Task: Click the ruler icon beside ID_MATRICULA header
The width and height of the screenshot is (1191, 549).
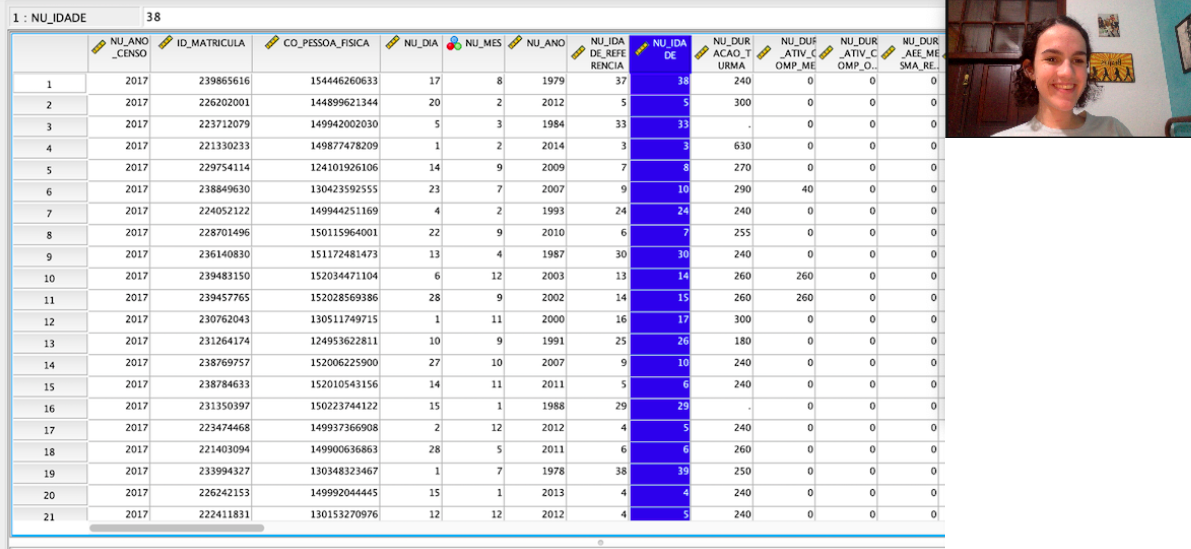Action: click(x=165, y=43)
